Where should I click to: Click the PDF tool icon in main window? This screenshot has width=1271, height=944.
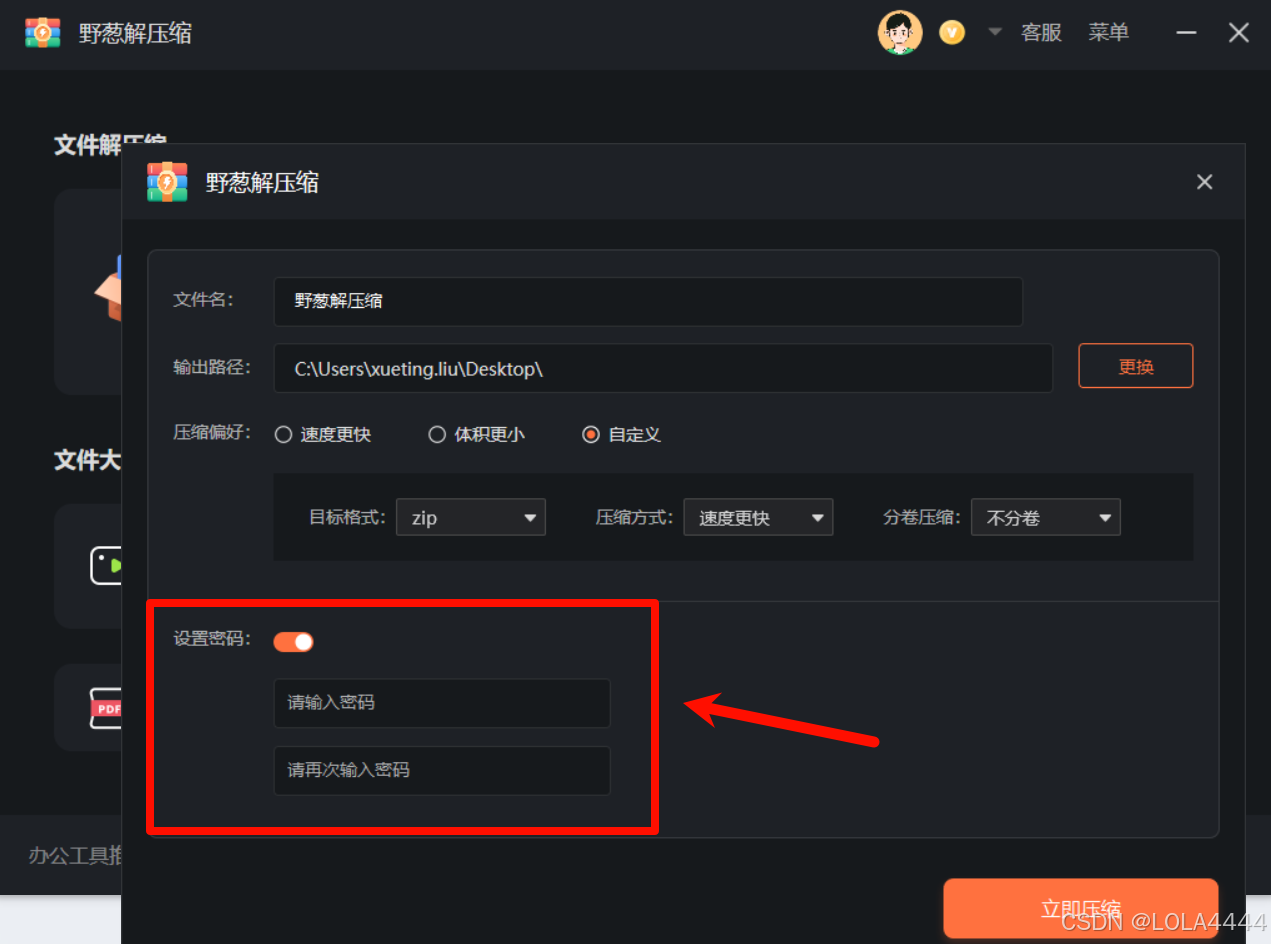pyautogui.click(x=105, y=708)
